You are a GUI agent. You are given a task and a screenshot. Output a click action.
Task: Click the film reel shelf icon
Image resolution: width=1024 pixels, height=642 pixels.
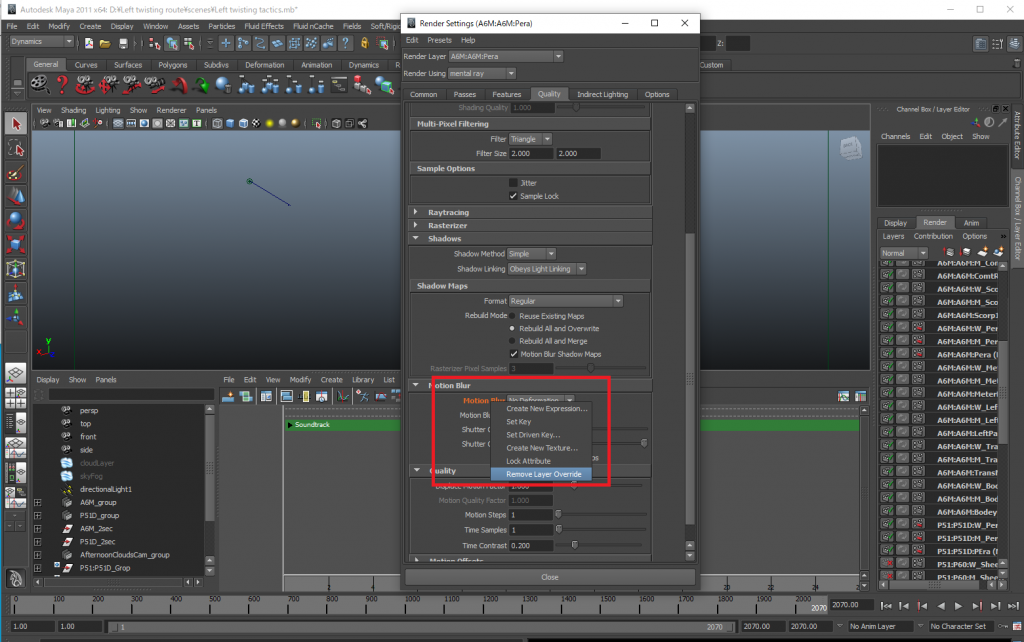point(40,84)
